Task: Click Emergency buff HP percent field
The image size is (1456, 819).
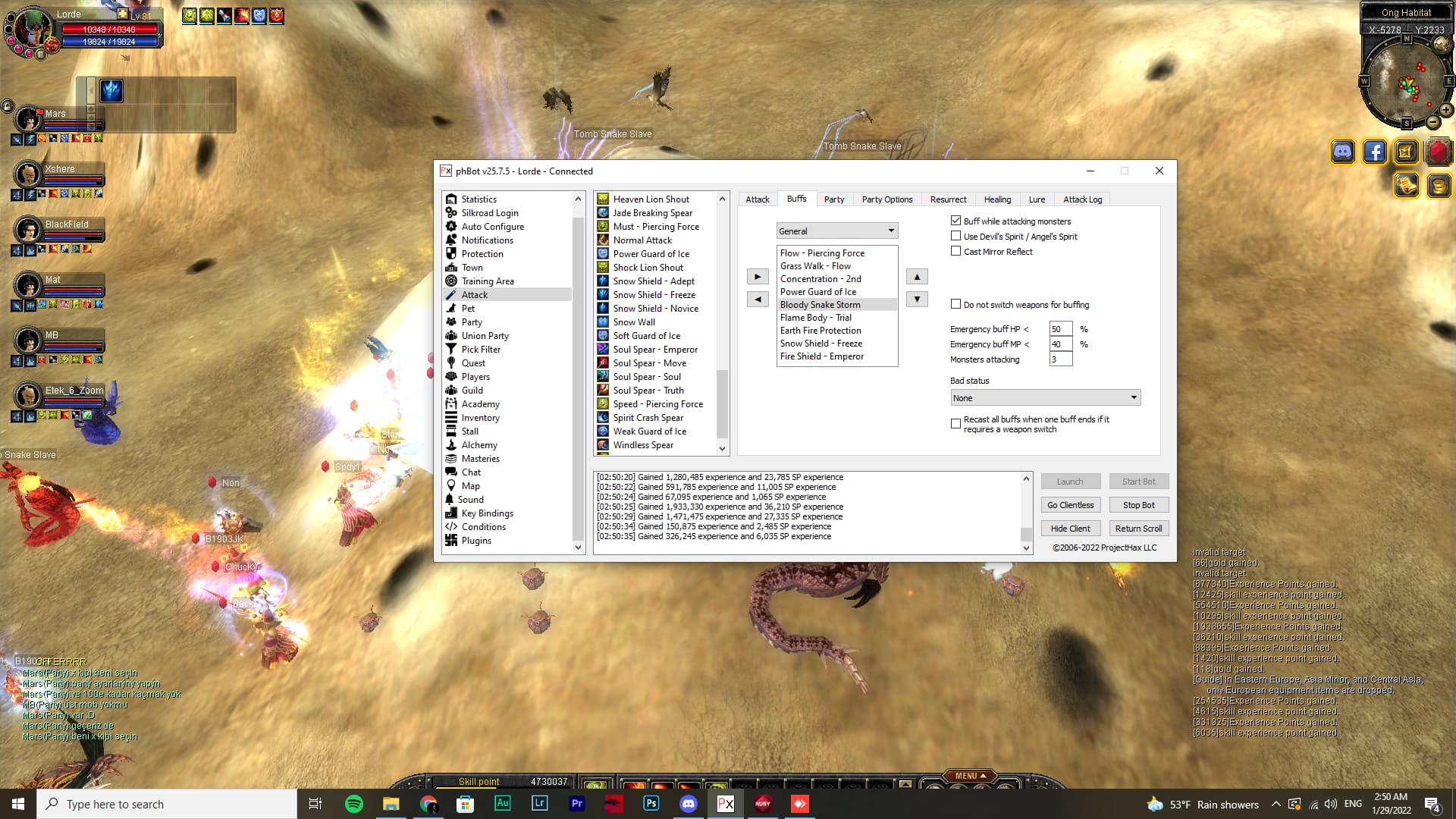Action: click(1060, 329)
